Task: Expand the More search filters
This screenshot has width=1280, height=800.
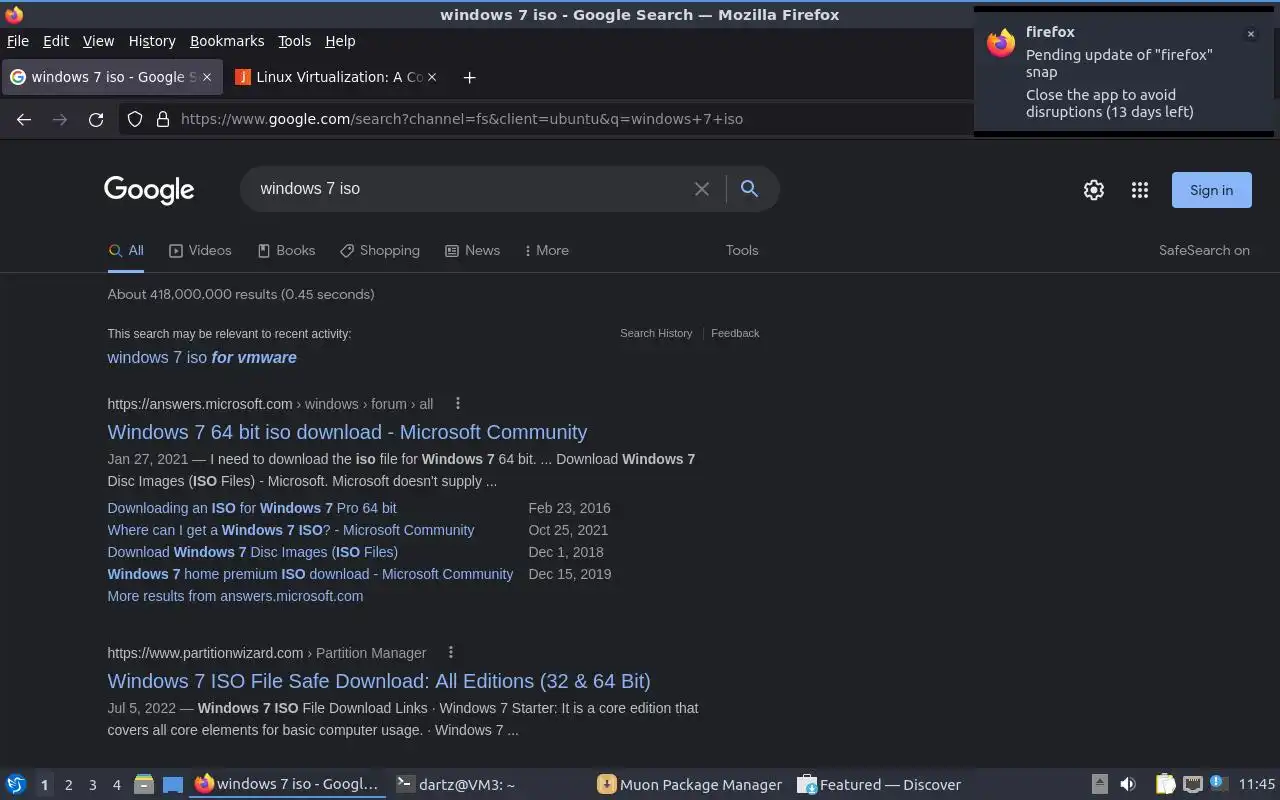Action: [x=546, y=250]
